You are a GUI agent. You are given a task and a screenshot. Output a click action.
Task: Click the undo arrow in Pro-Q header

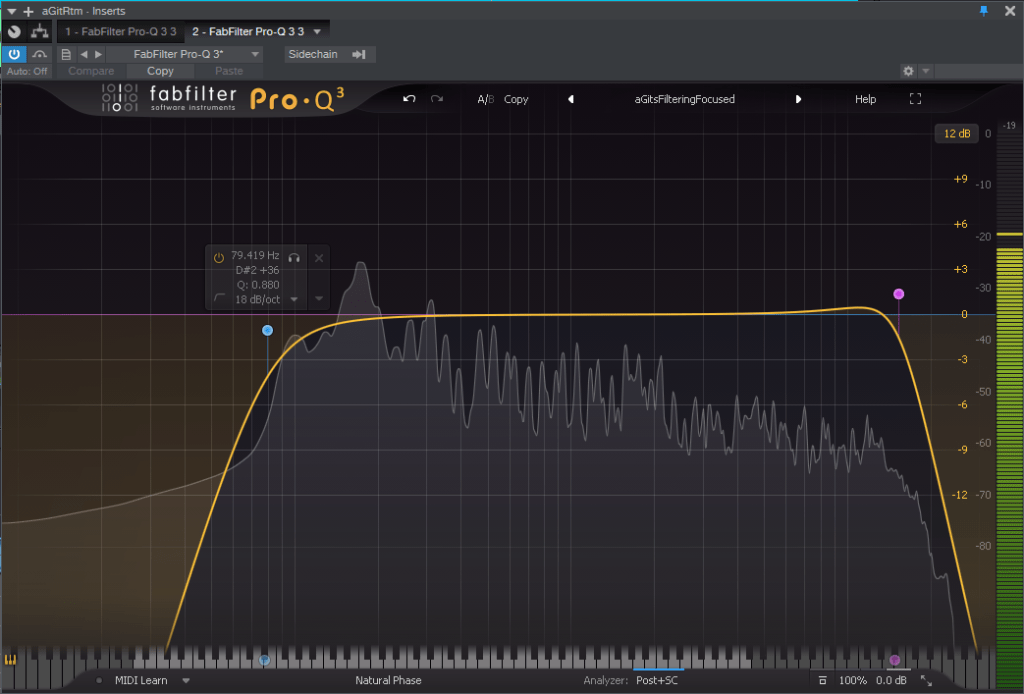[408, 99]
